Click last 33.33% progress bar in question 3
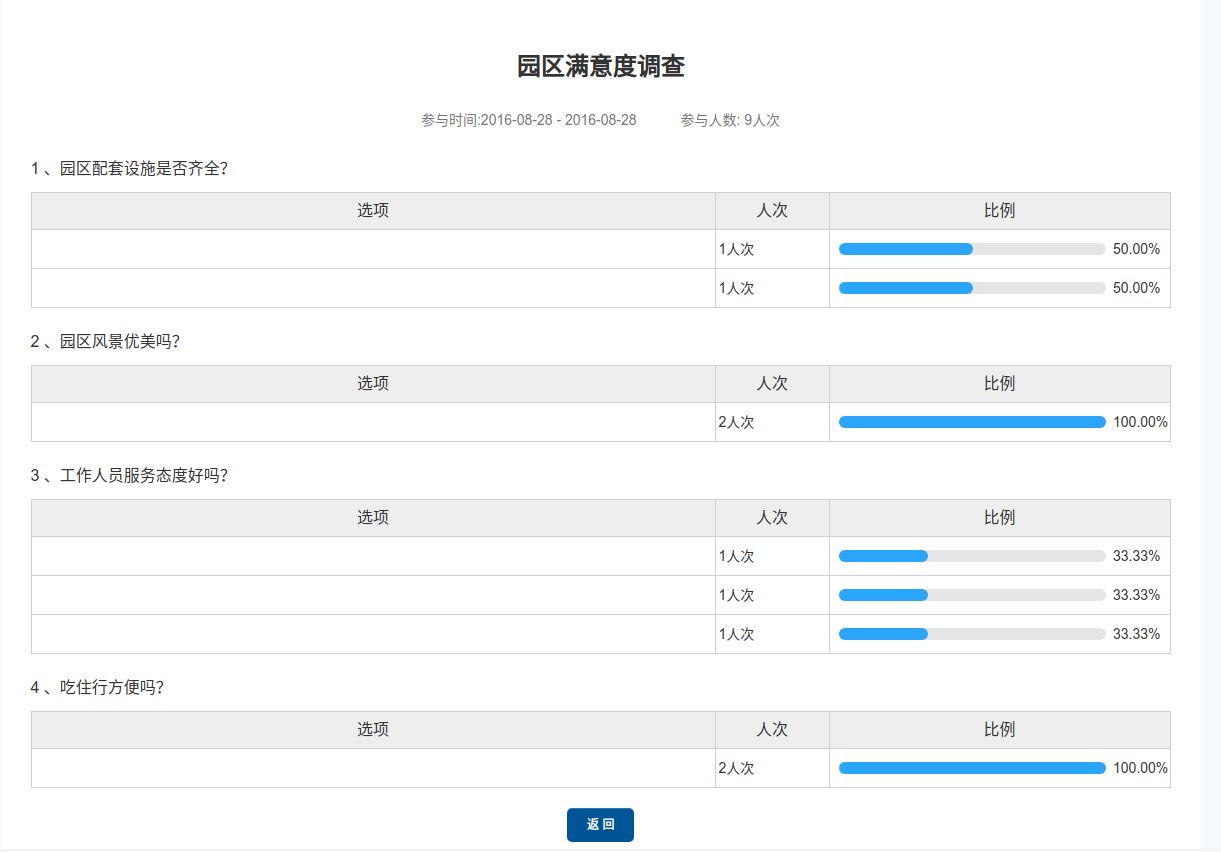This screenshot has width=1221, height=852. [972, 634]
